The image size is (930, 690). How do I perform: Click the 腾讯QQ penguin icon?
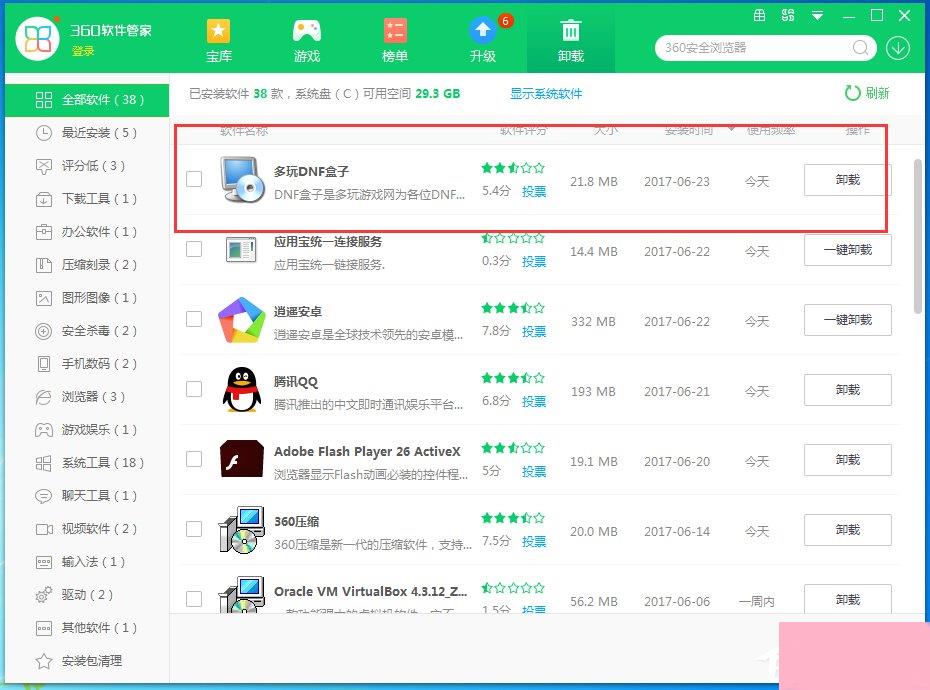242,390
